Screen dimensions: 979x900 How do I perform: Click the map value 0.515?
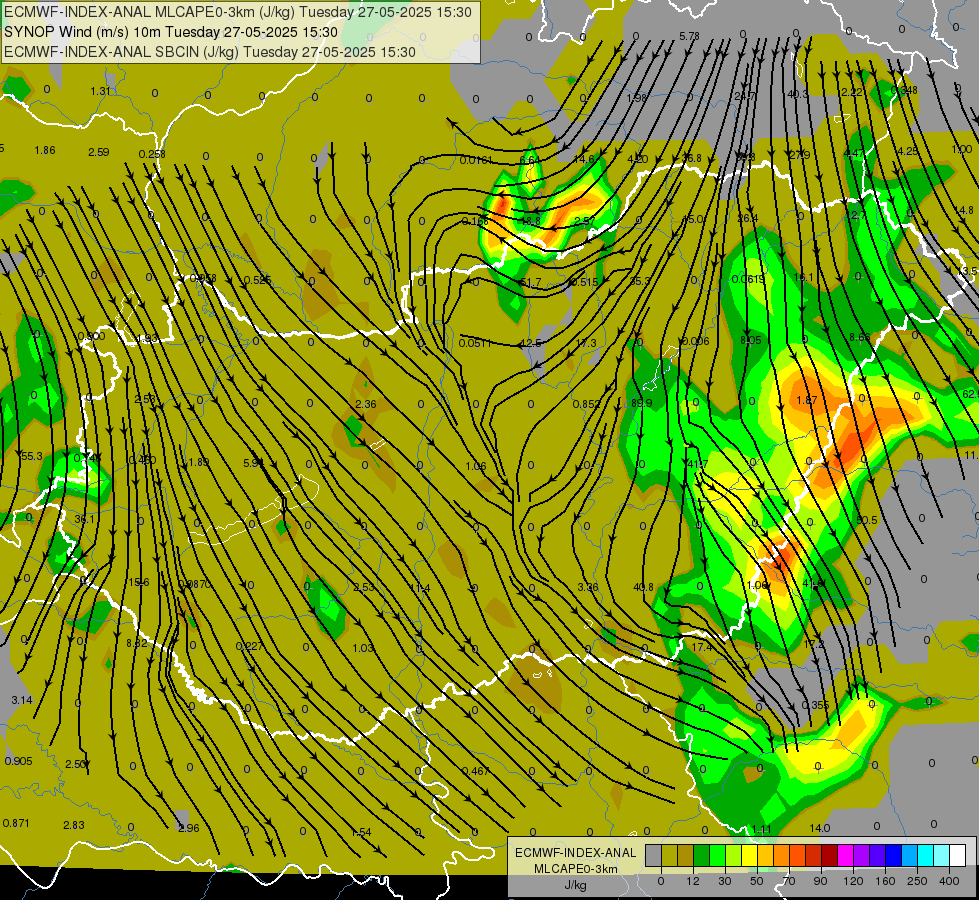click(584, 282)
